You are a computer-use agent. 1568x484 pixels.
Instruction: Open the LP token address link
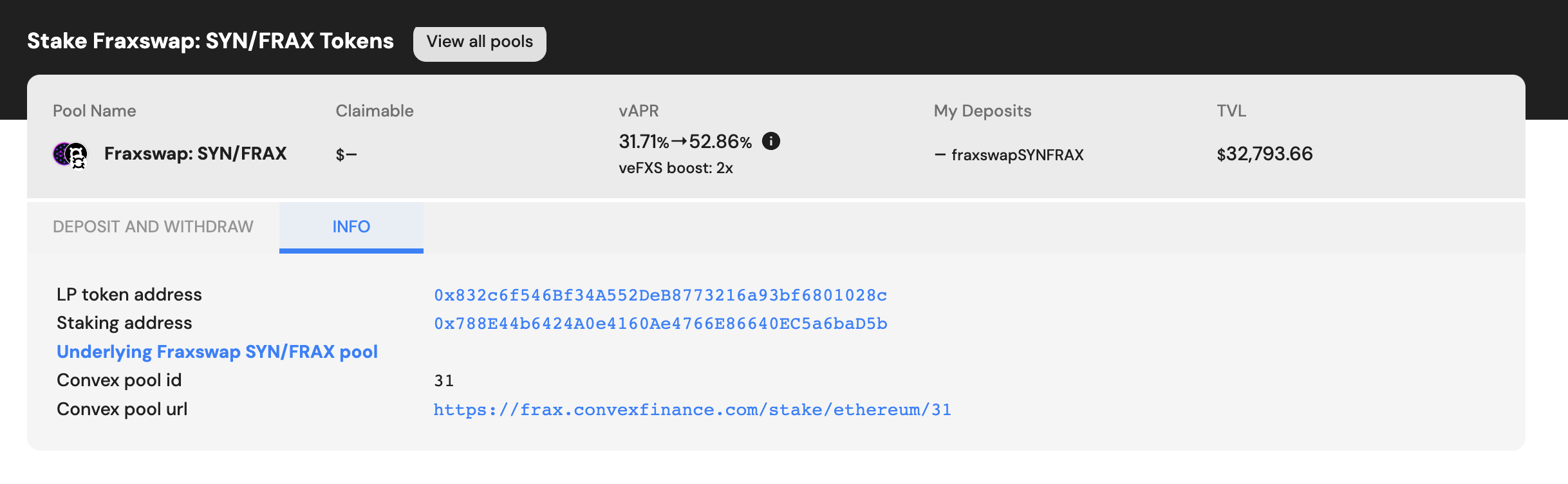tap(660, 295)
